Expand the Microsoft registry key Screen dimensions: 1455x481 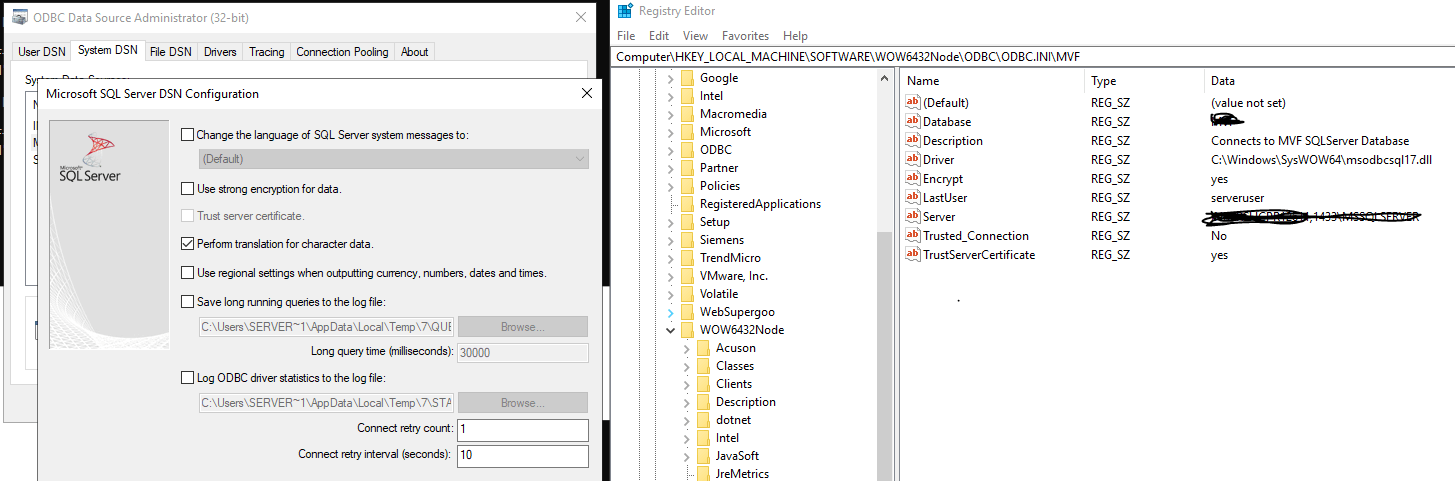[671, 132]
